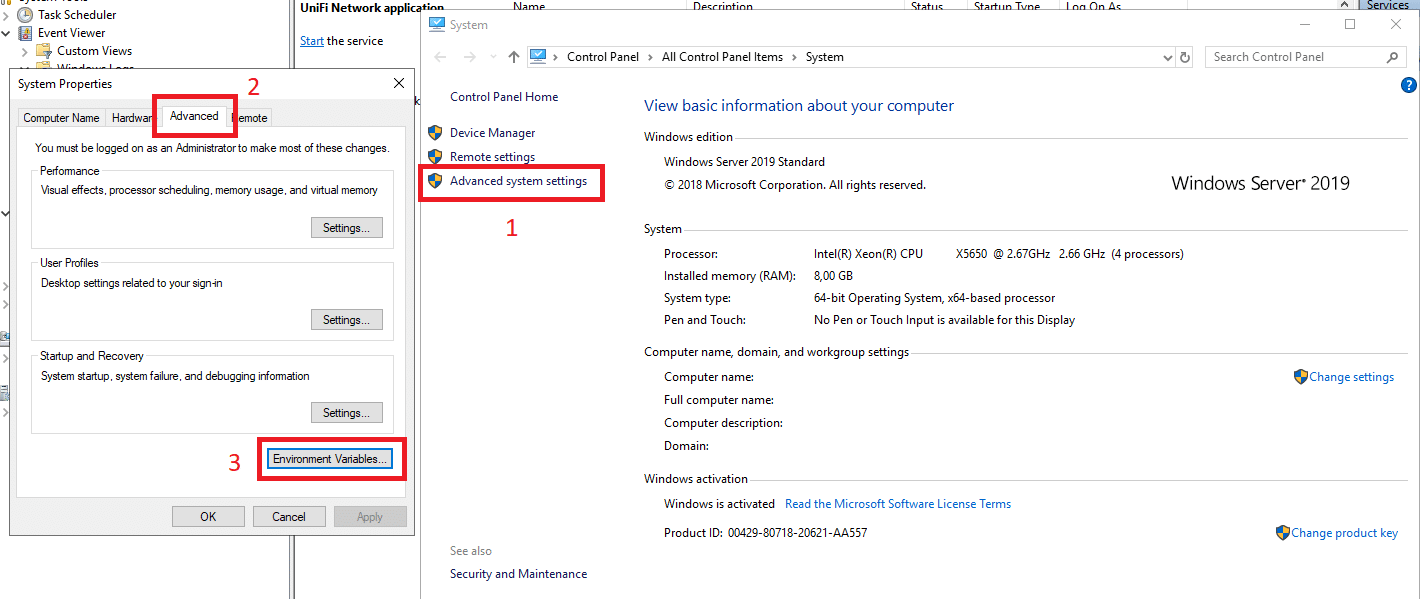Screen dimensions: 1420x599
Task: Open the Environment Variables dialog
Action: [x=332, y=459]
